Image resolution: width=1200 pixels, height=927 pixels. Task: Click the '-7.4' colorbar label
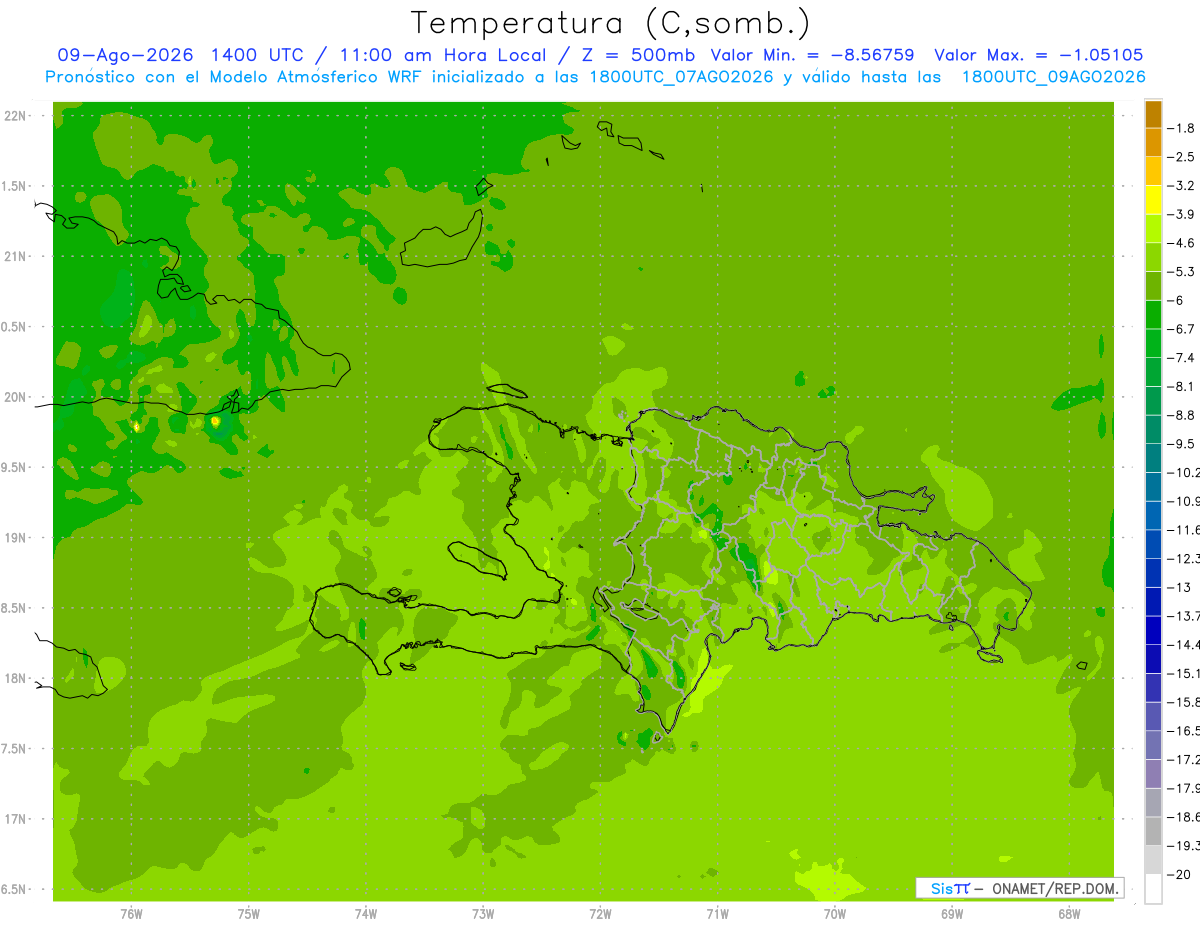coord(1183,358)
